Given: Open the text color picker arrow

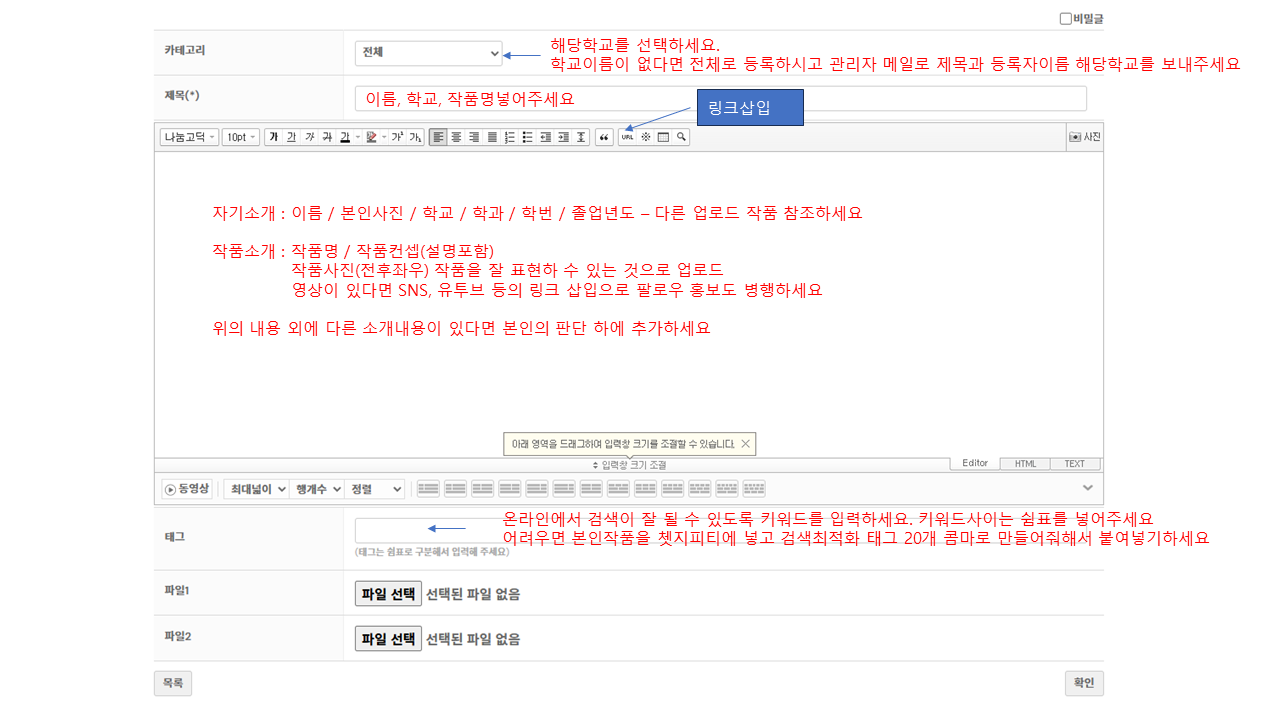Looking at the screenshot, I should [x=355, y=137].
